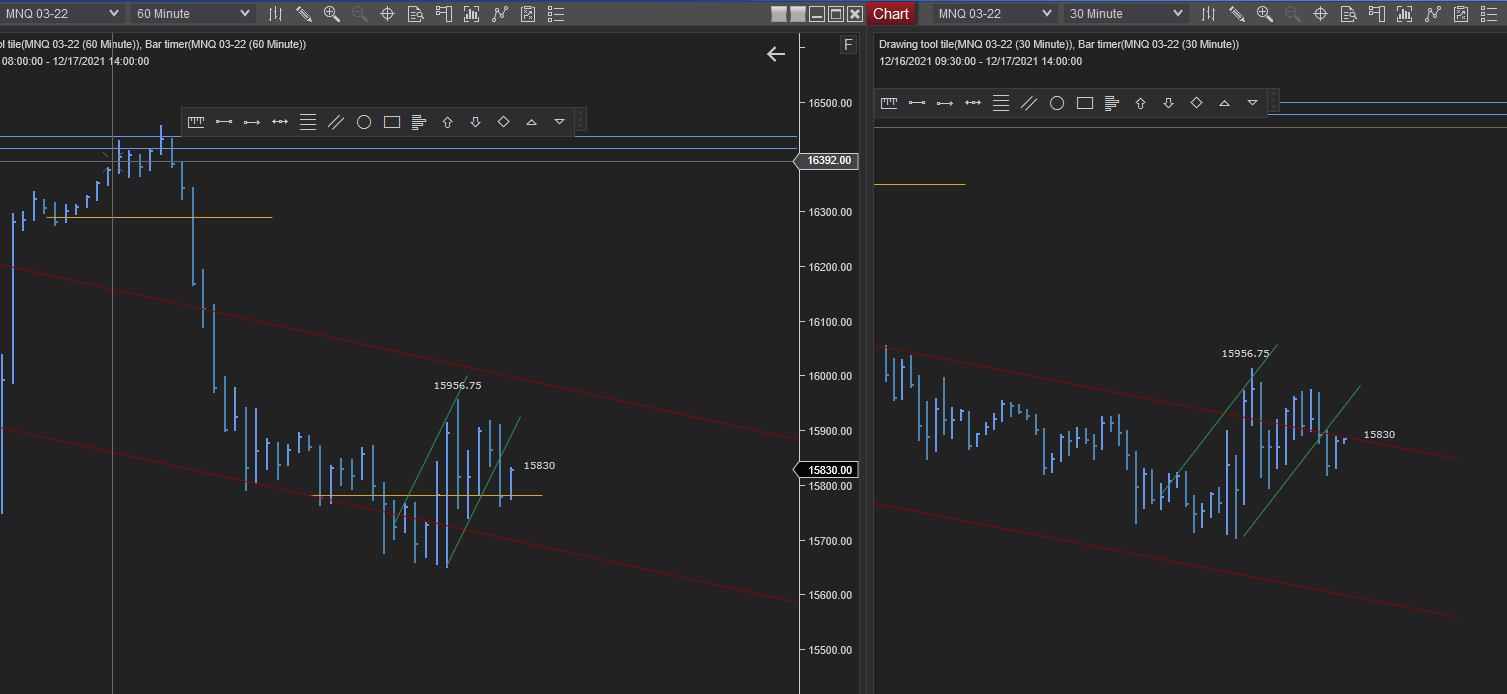1507x694 pixels.
Task: Select Extended Line tool in 30 Minute drawing tile
Action: click(x=973, y=103)
